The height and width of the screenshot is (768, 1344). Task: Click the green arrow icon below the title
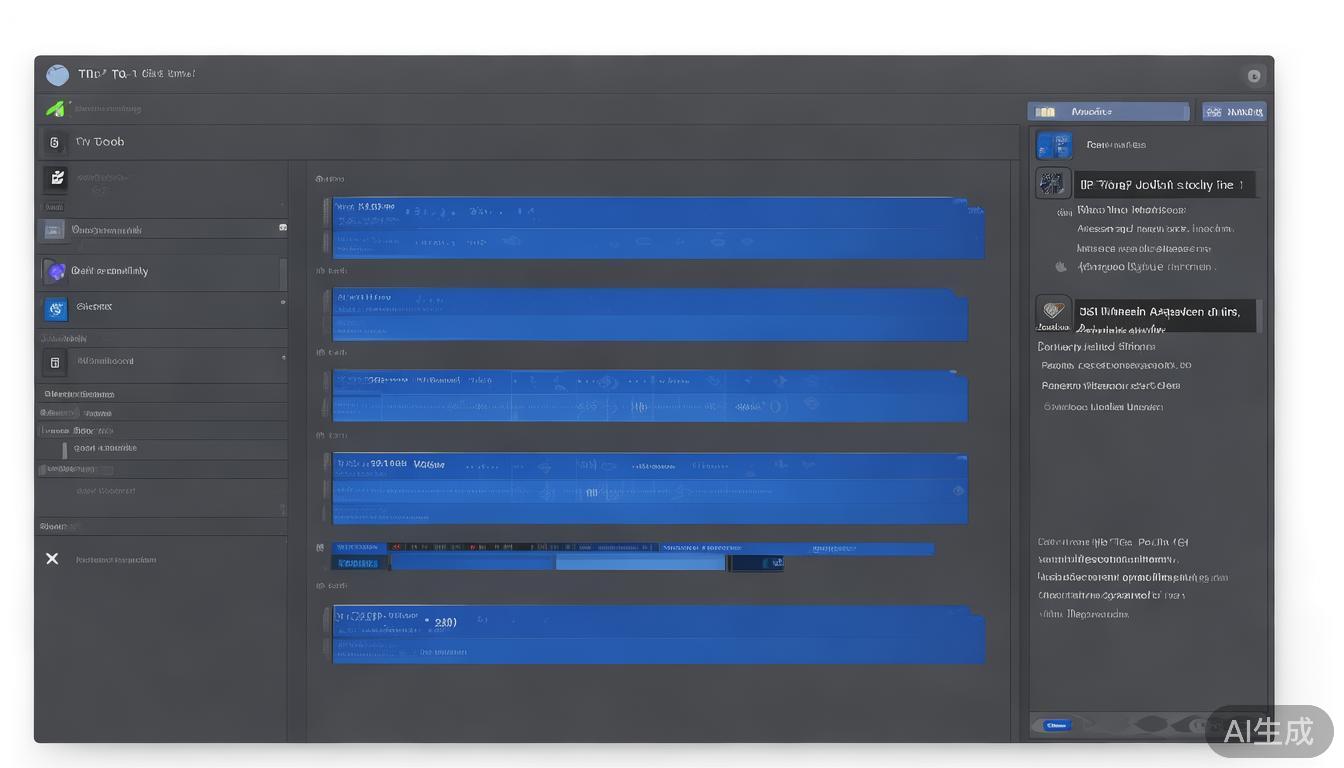tap(55, 108)
